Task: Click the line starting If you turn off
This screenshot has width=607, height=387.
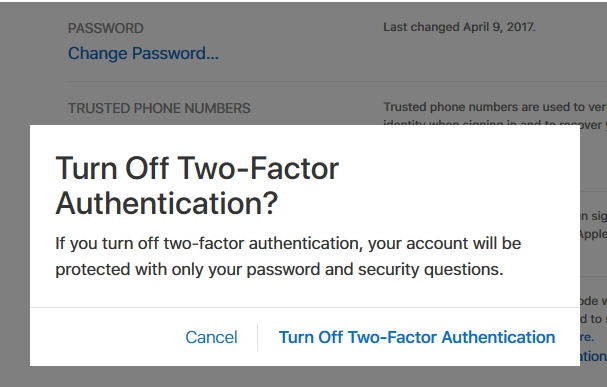Action: coord(288,243)
